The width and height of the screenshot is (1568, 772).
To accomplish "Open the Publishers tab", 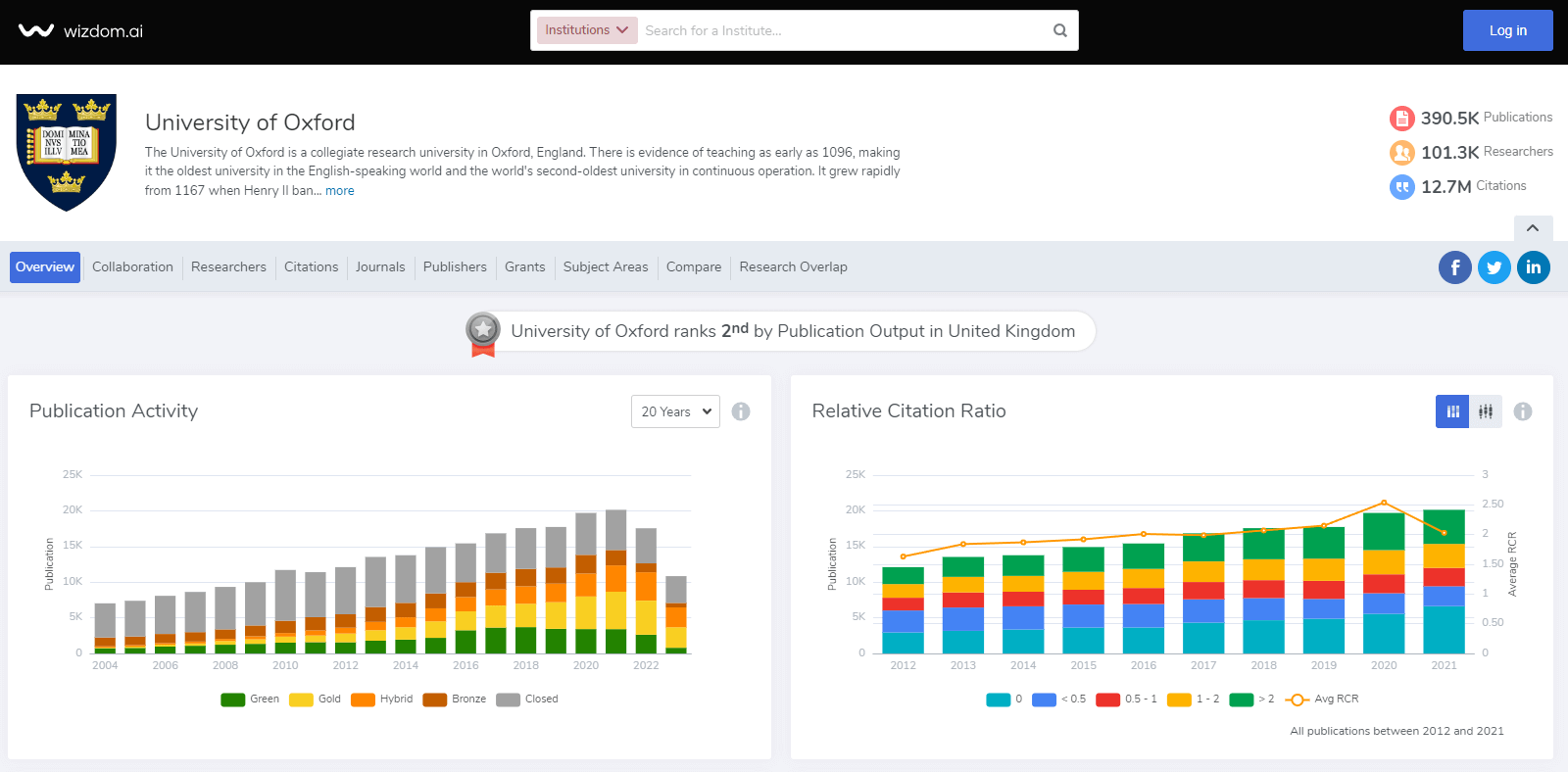I will click(x=455, y=267).
